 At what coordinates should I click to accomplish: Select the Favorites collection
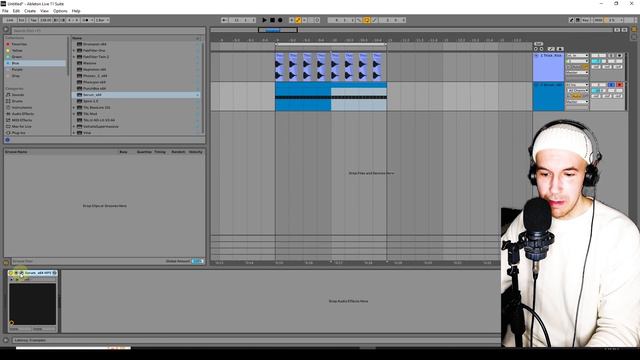(x=19, y=44)
